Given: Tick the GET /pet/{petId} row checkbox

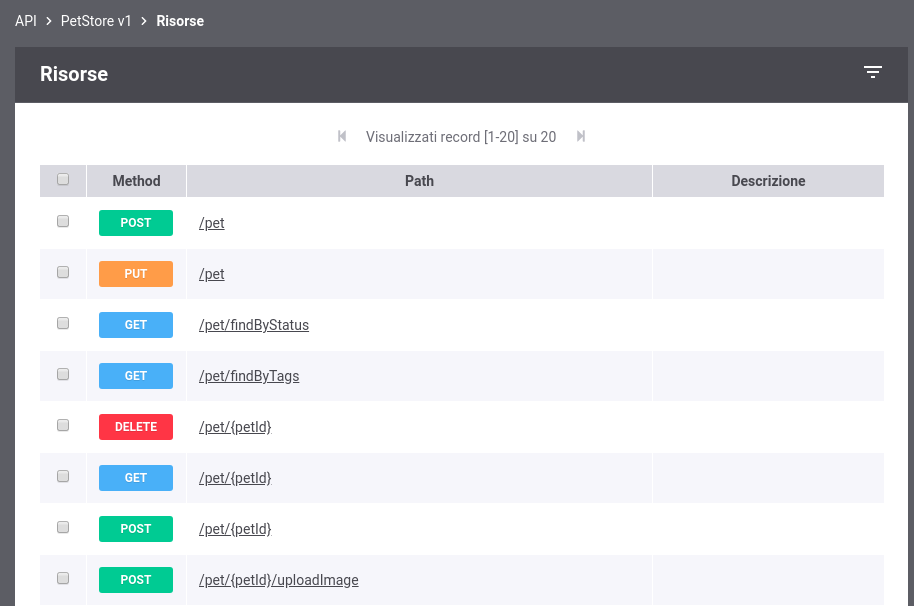Looking at the screenshot, I should 63,477.
